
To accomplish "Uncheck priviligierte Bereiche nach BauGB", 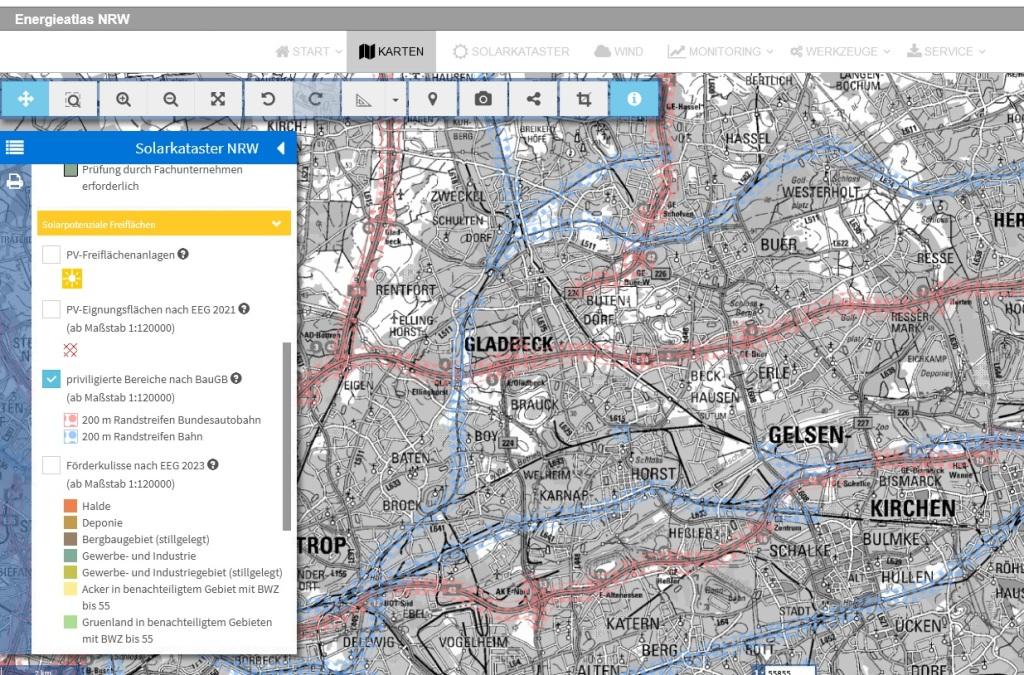I will 51,379.
